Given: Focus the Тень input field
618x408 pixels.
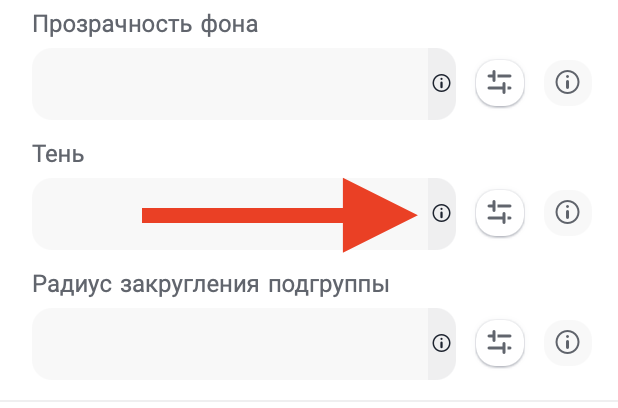Looking at the screenshot, I should [90, 213].
